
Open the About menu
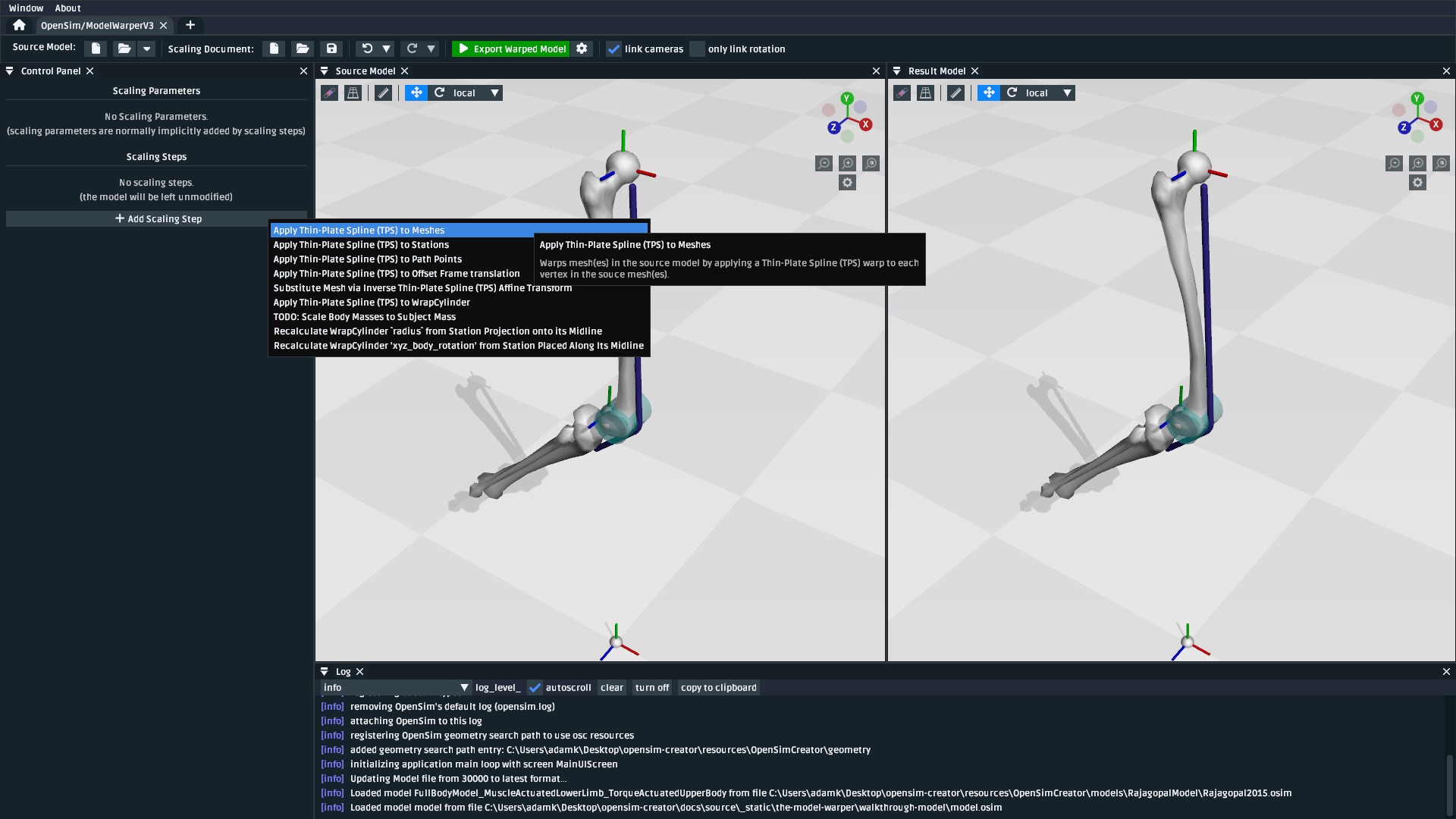tap(67, 8)
